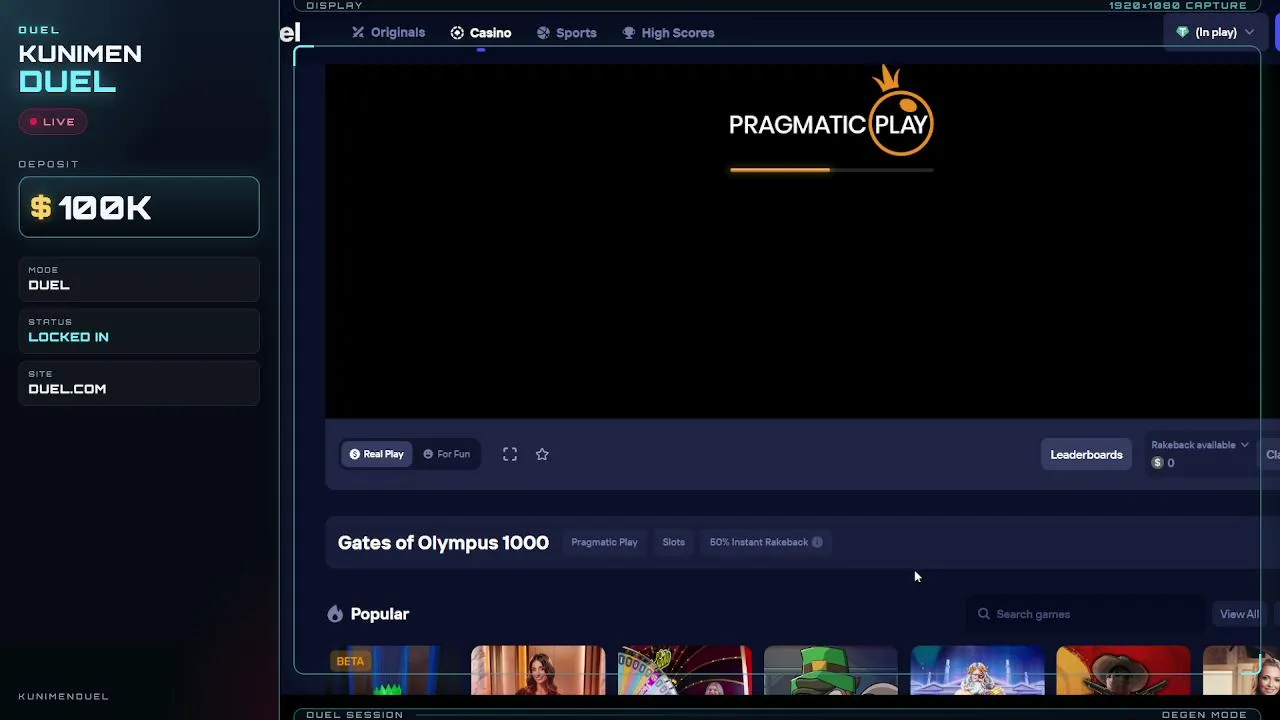Switch to the Casino tab
This screenshot has height=720, width=1280.
(480, 33)
